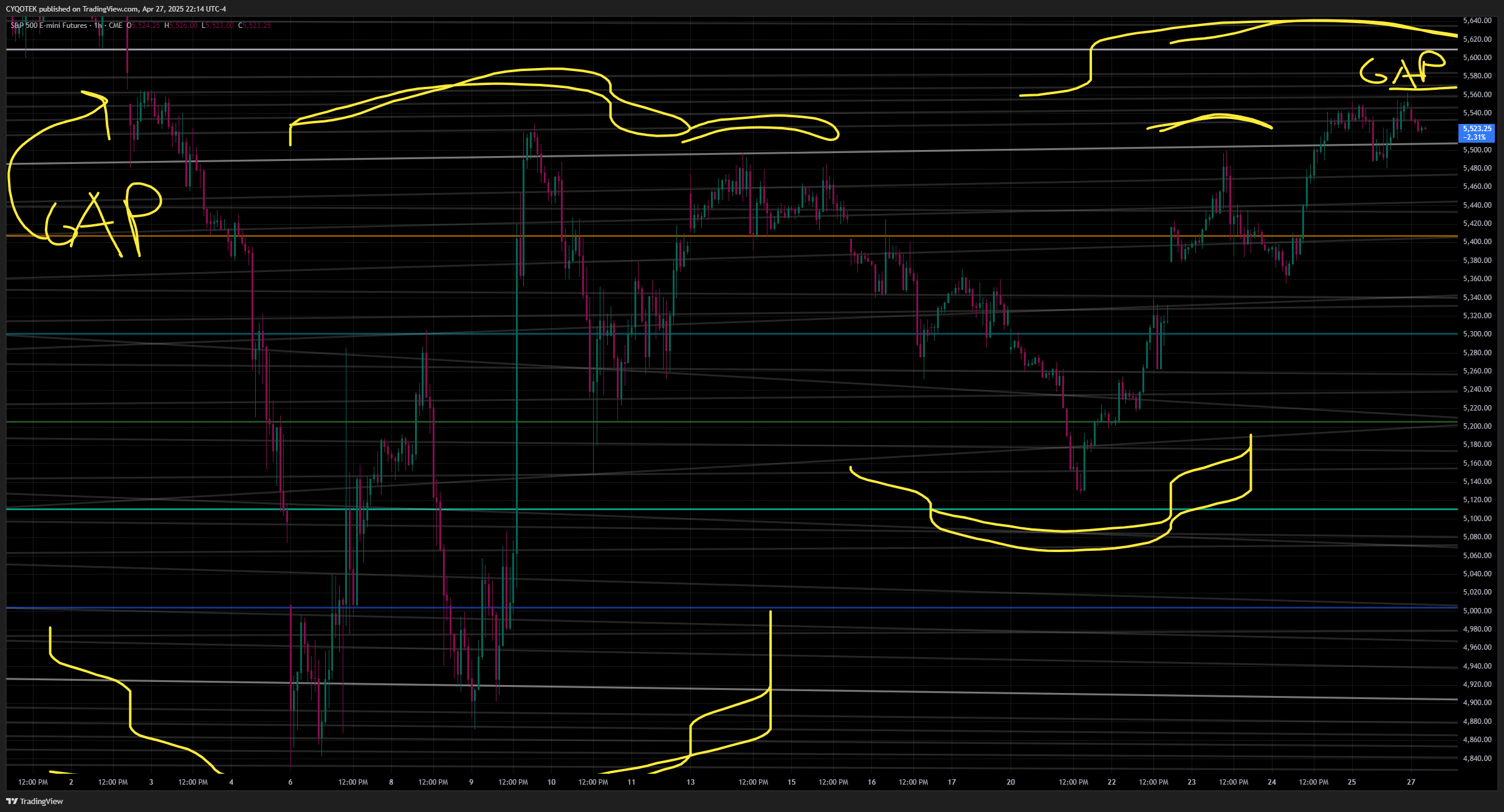Click the 5,180.00 price axis label
This screenshot has width=1504, height=812.
pyautogui.click(x=1477, y=445)
